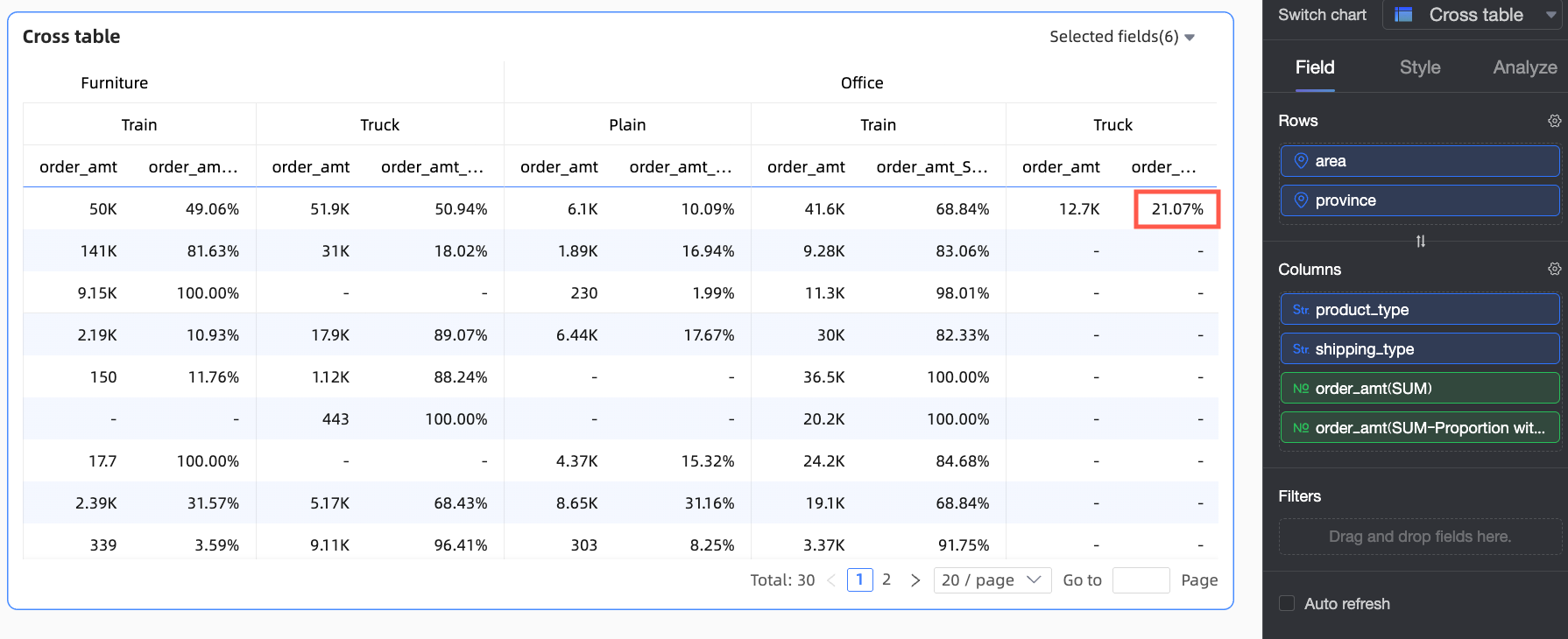Click the number icon on order_amt(SUM)
The height and width of the screenshot is (639, 1568).
[1301, 389]
